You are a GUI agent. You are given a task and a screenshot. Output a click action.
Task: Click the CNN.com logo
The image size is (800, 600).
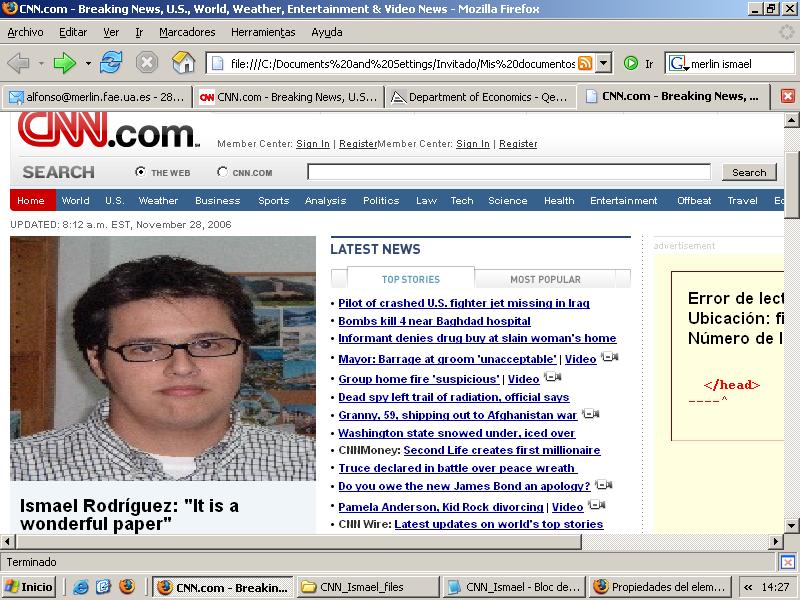click(x=109, y=131)
